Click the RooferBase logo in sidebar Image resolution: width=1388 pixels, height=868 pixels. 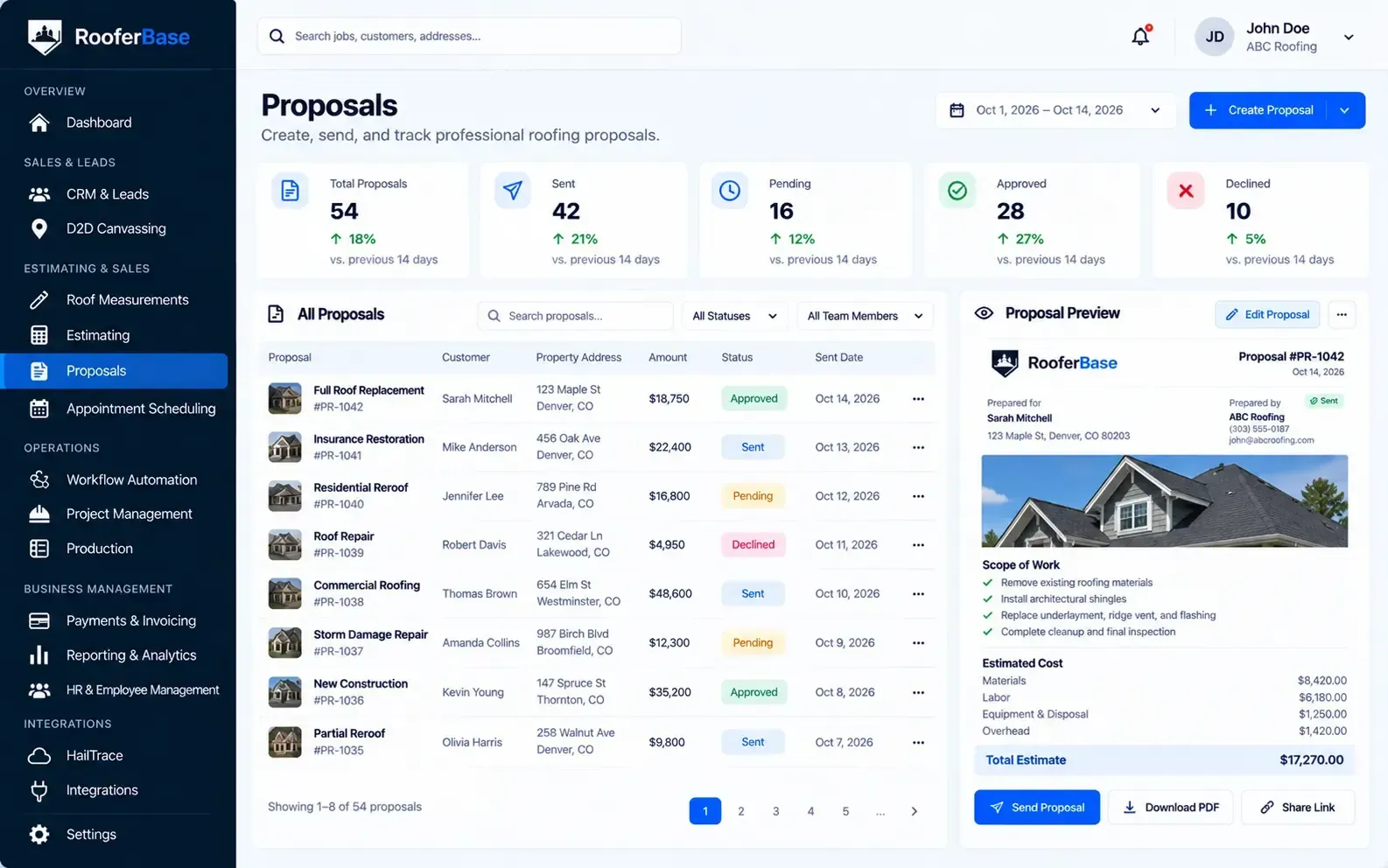pos(109,37)
